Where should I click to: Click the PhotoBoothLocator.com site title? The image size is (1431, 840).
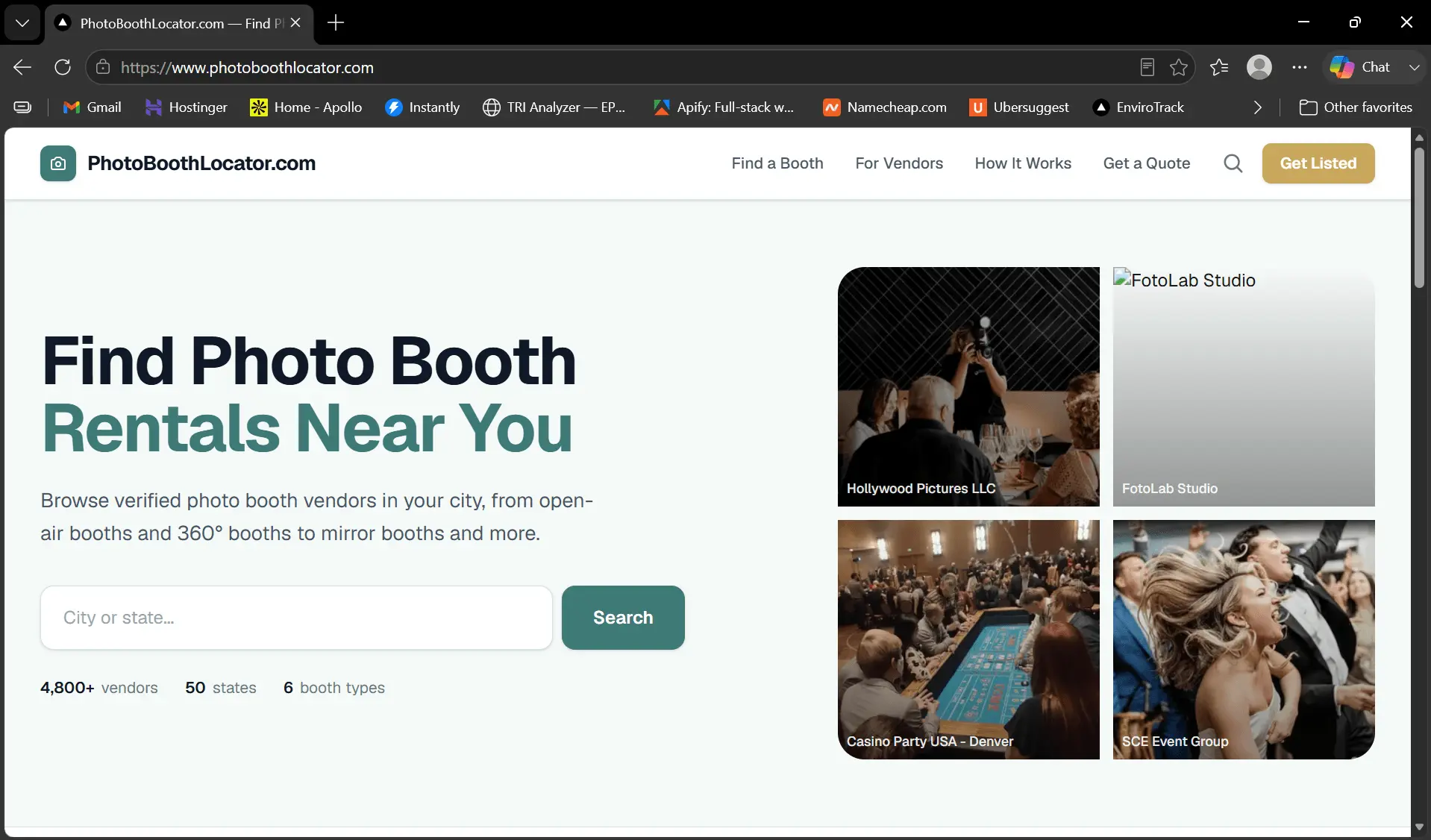pos(201,163)
